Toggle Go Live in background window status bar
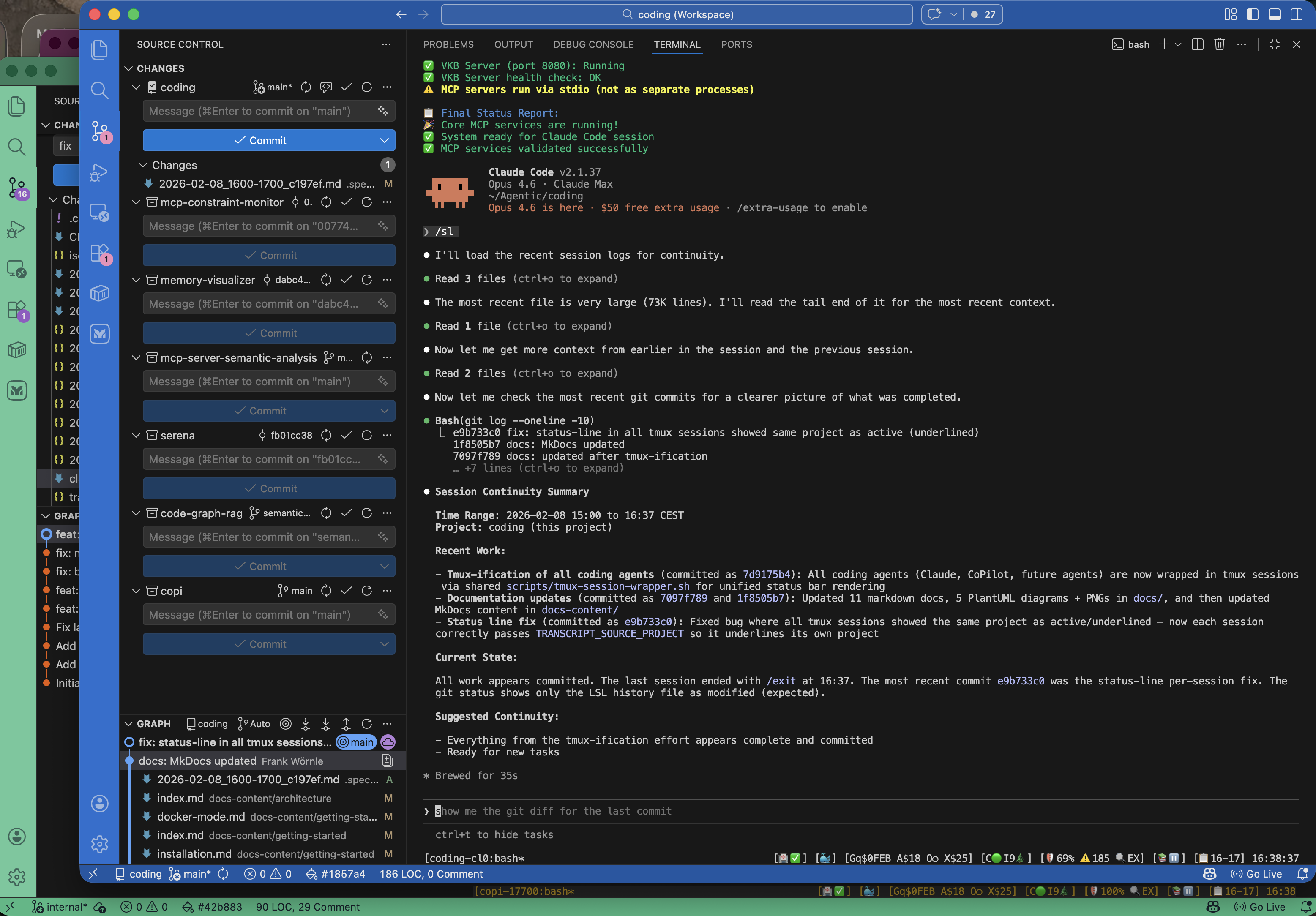This screenshot has height=916, width=1316. click(1259, 907)
